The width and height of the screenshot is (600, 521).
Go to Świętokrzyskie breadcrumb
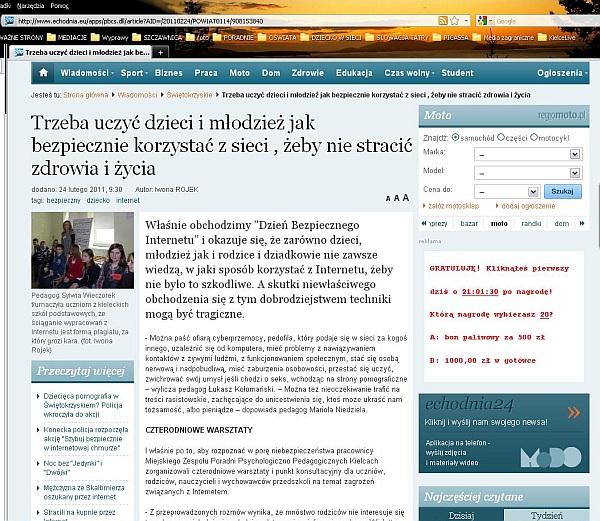[x=189, y=95]
